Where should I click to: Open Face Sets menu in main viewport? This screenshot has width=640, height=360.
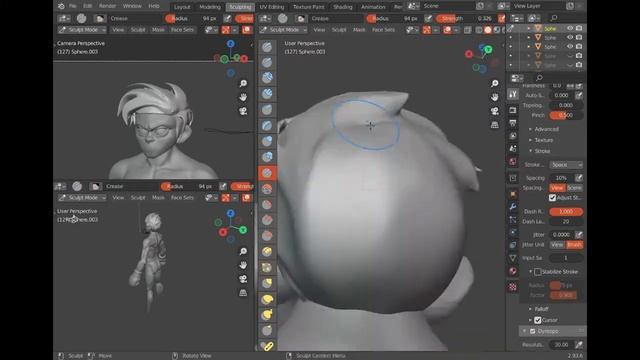(x=383, y=30)
